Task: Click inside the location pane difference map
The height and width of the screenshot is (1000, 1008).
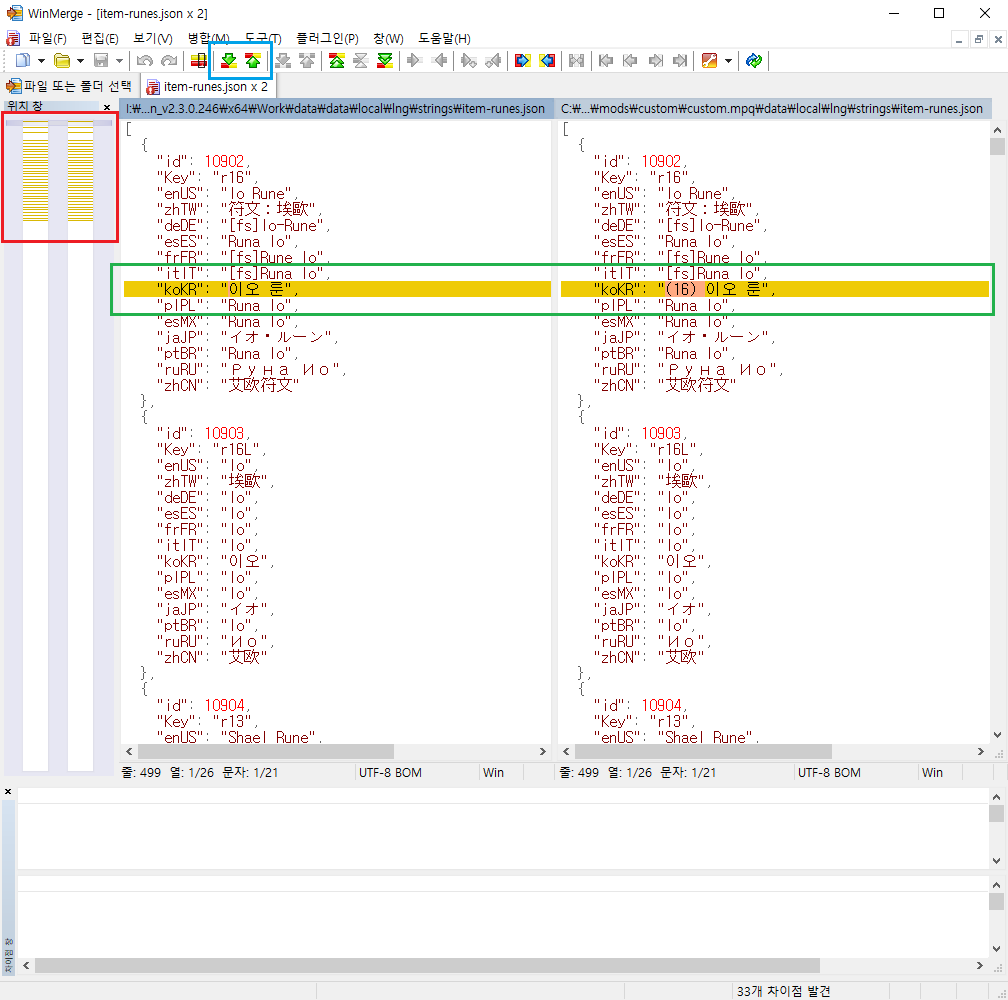Action: click(58, 443)
